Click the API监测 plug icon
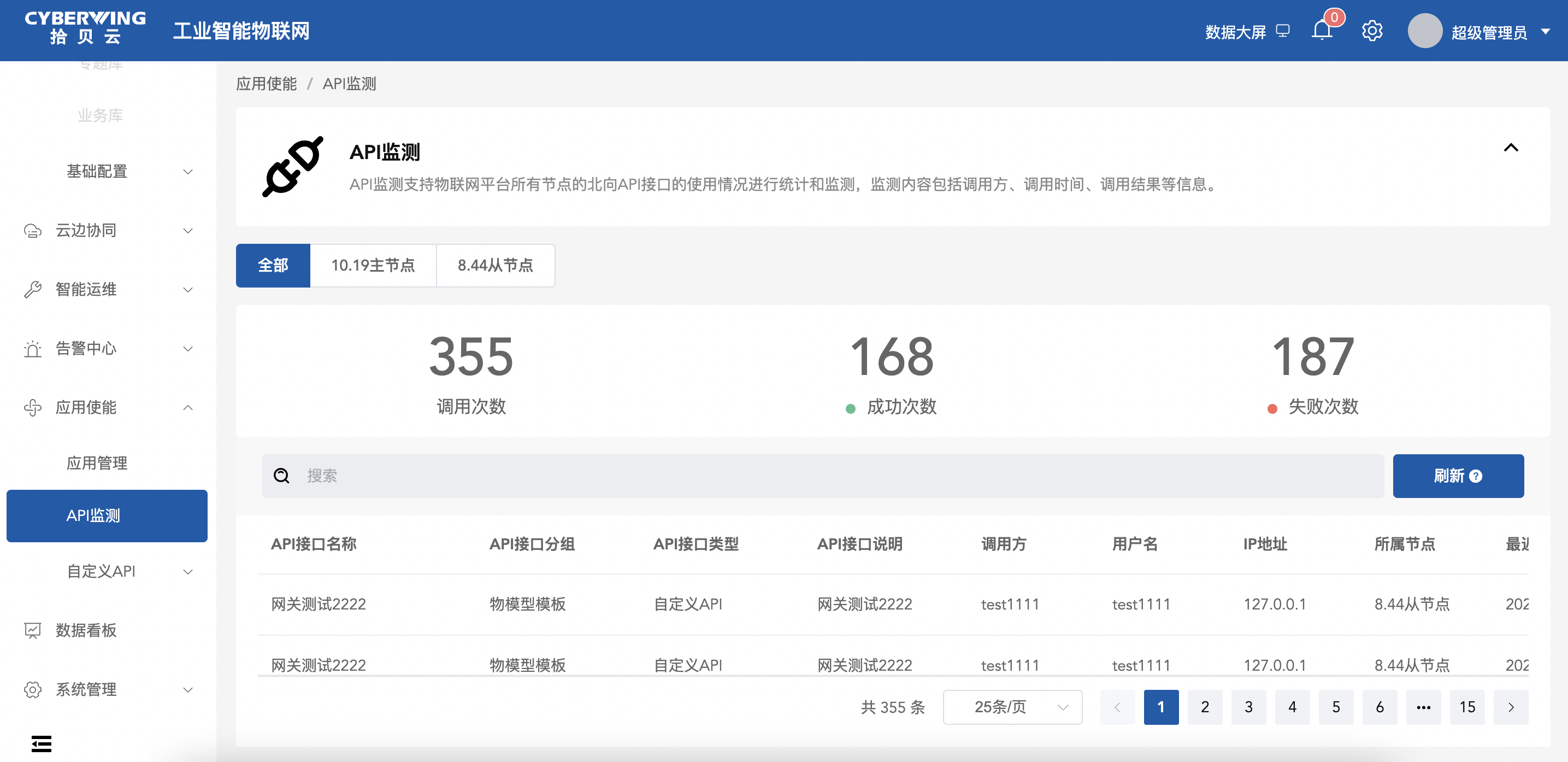This screenshot has width=1568, height=762. point(293,166)
